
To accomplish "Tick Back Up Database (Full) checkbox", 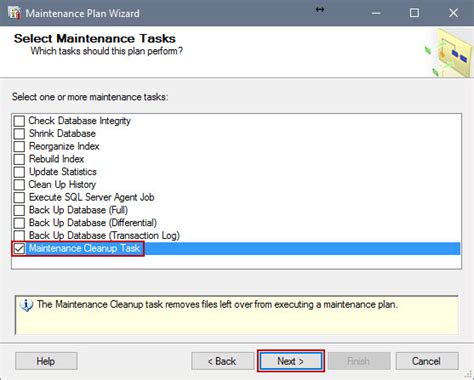I will tap(19, 210).
